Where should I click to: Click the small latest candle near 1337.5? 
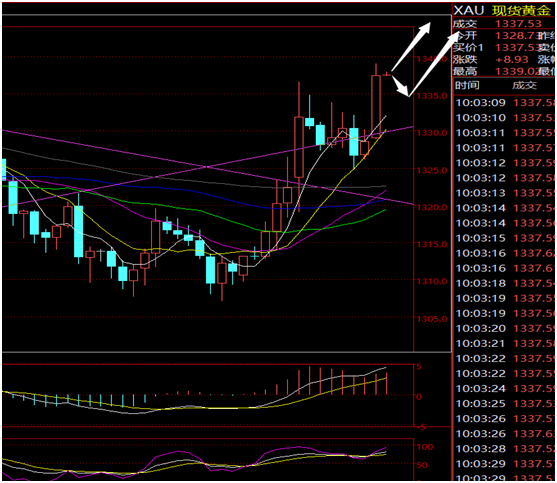coord(386,74)
